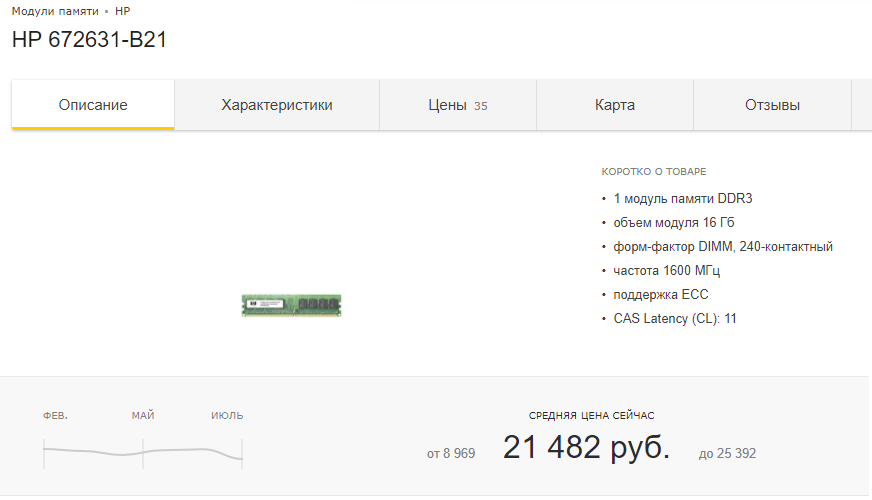
Task: Click the minimum price от 8 969
Action: (x=451, y=453)
